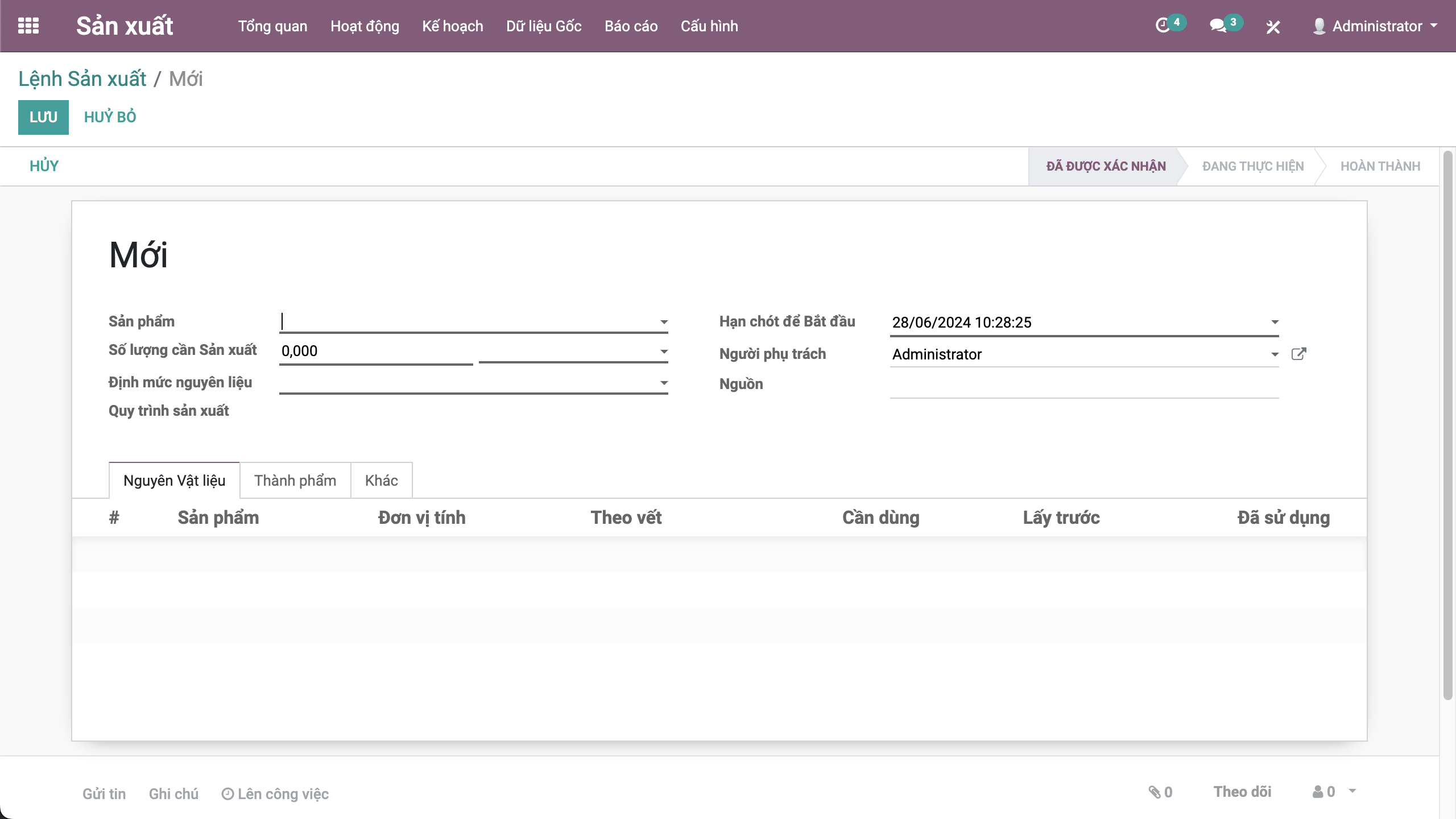Open the activities clock icon
This screenshot has height=819, width=1456.
click(x=1162, y=26)
